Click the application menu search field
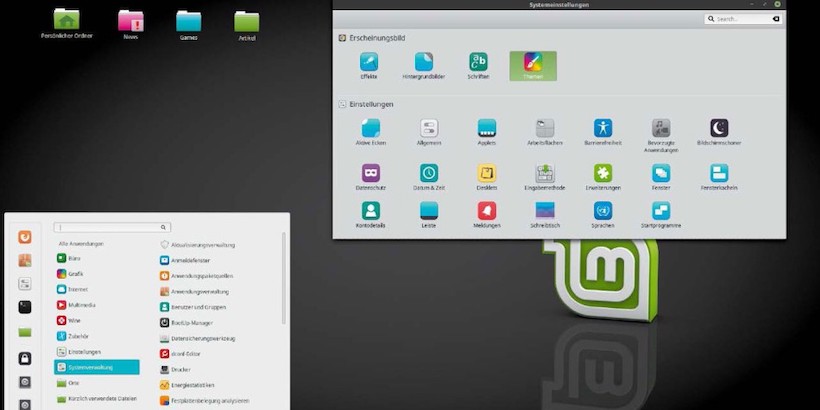This screenshot has width=820, height=410. point(112,227)
